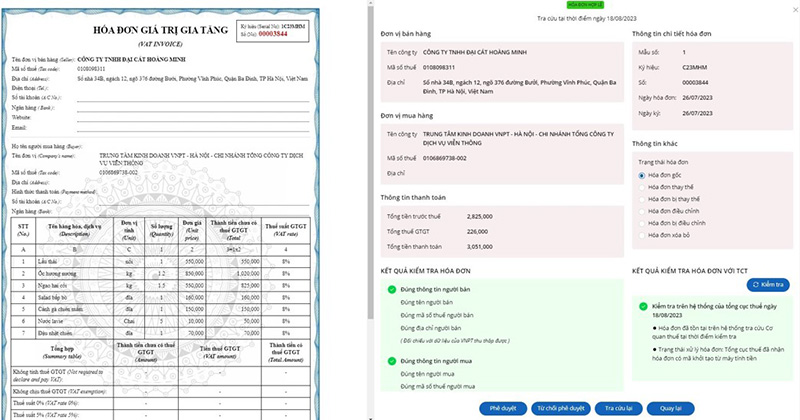Click the green Hóa đơn hợp lệ badge
This screenshot has width=800, height=420.
tap(585, 5)
